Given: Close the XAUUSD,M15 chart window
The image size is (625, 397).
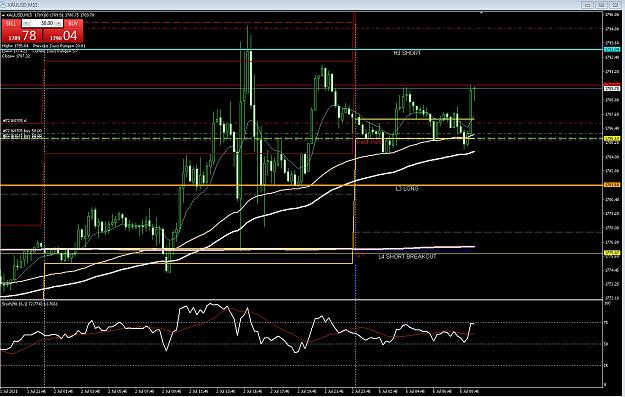Looking at the screenshot, I should [x=616, y=5].
